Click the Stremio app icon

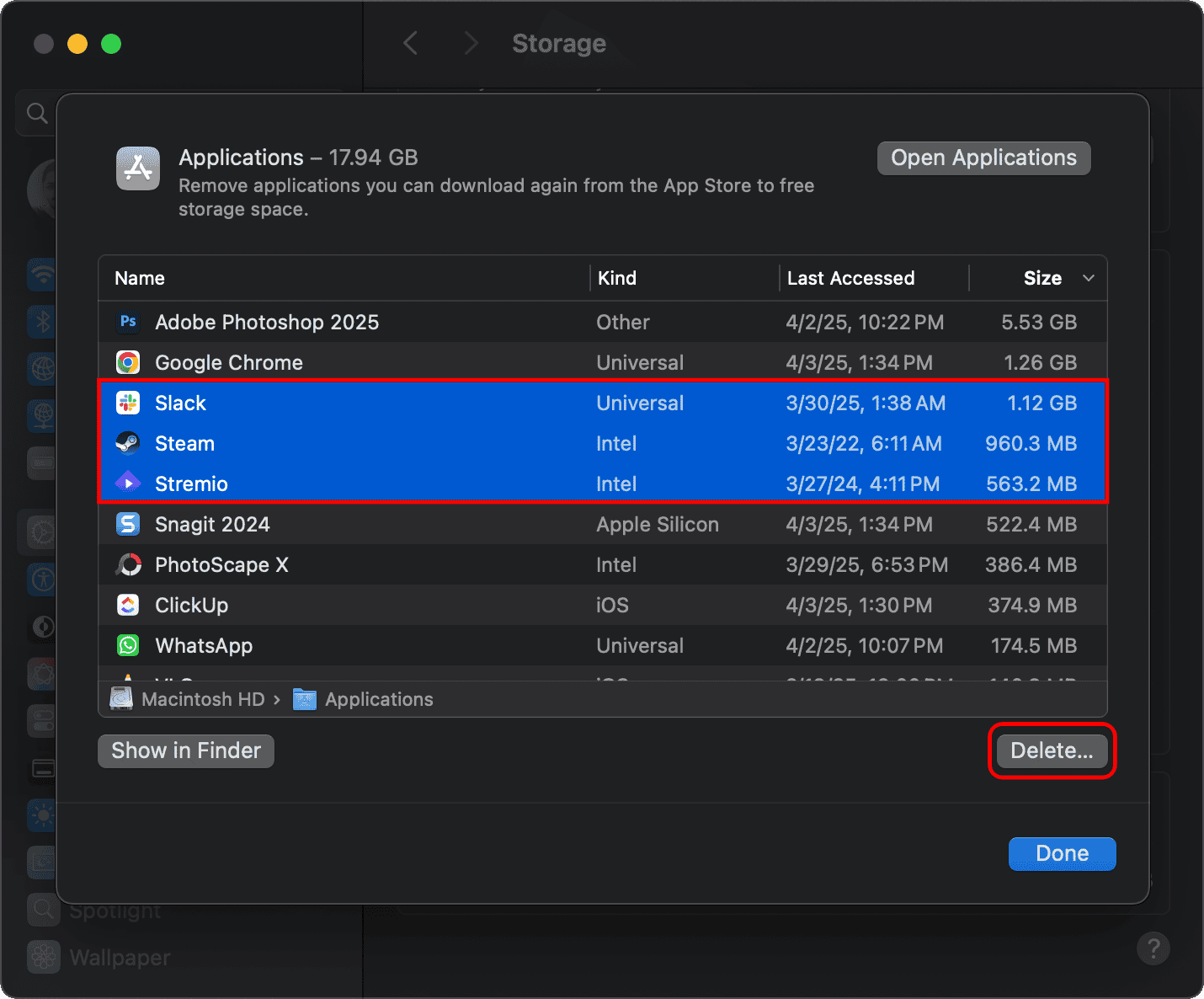click(128, 483)
